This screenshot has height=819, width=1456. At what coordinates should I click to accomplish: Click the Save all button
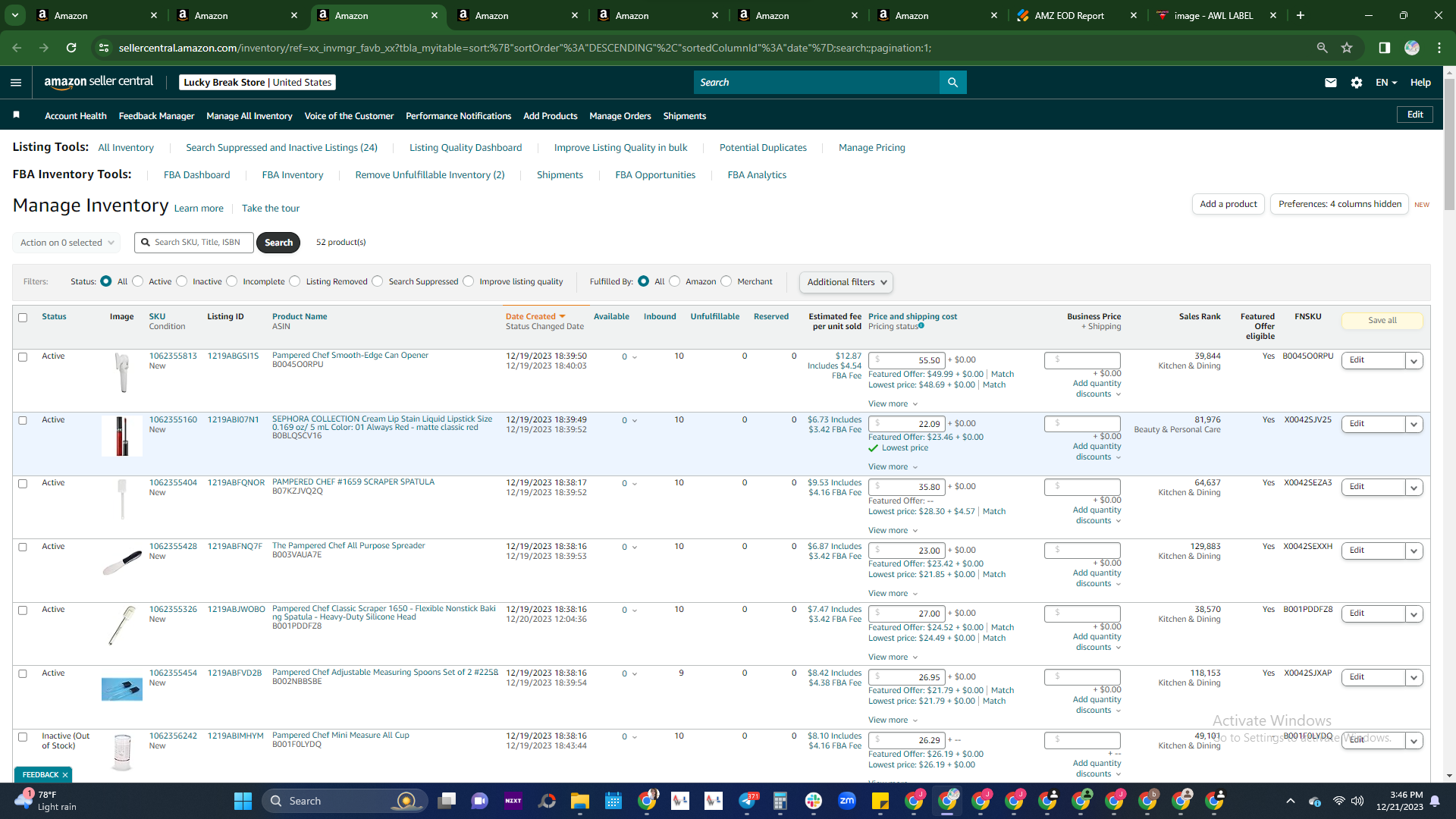tap(1382, 321)
